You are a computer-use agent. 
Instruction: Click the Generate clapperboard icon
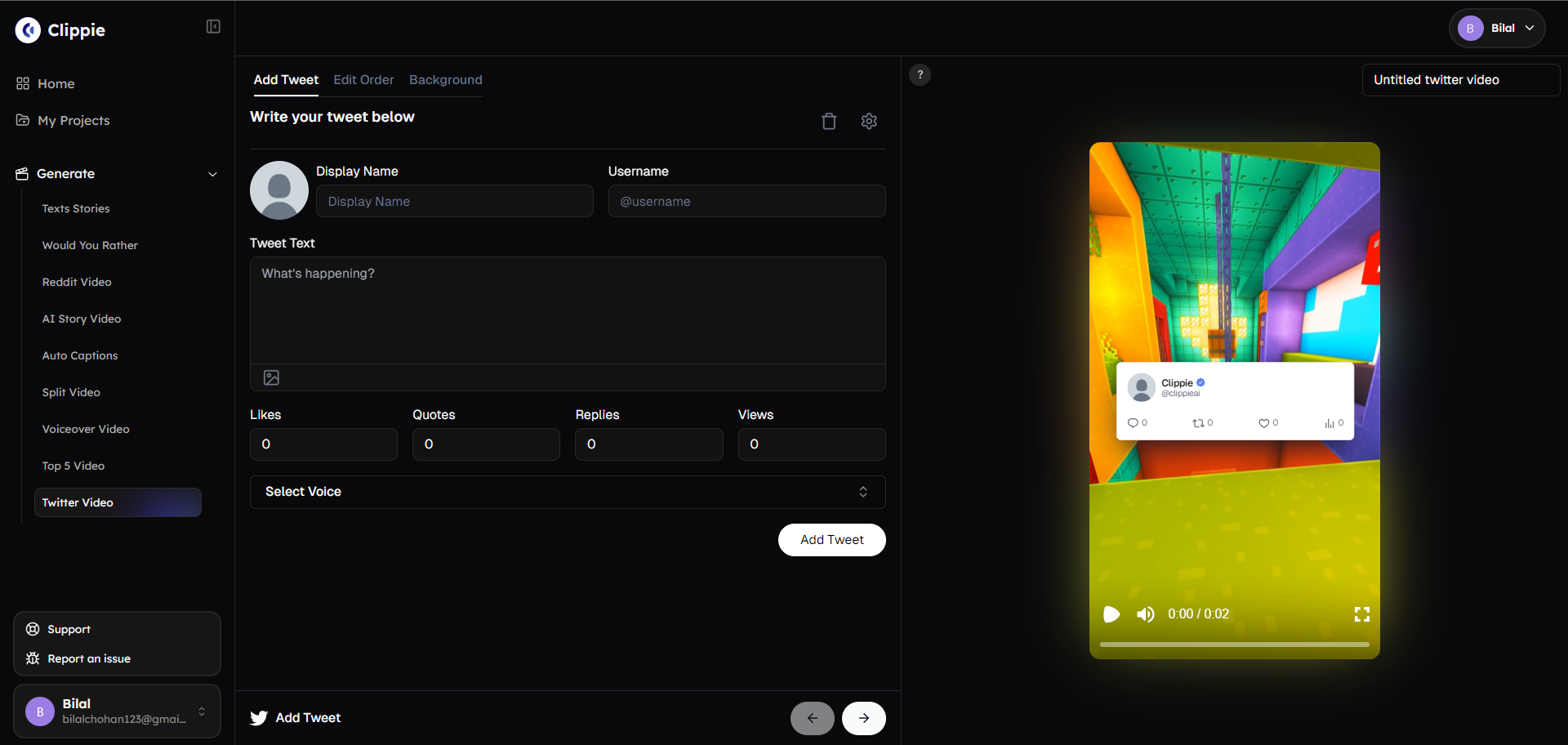pyautogui.click(x=22, y=173)
